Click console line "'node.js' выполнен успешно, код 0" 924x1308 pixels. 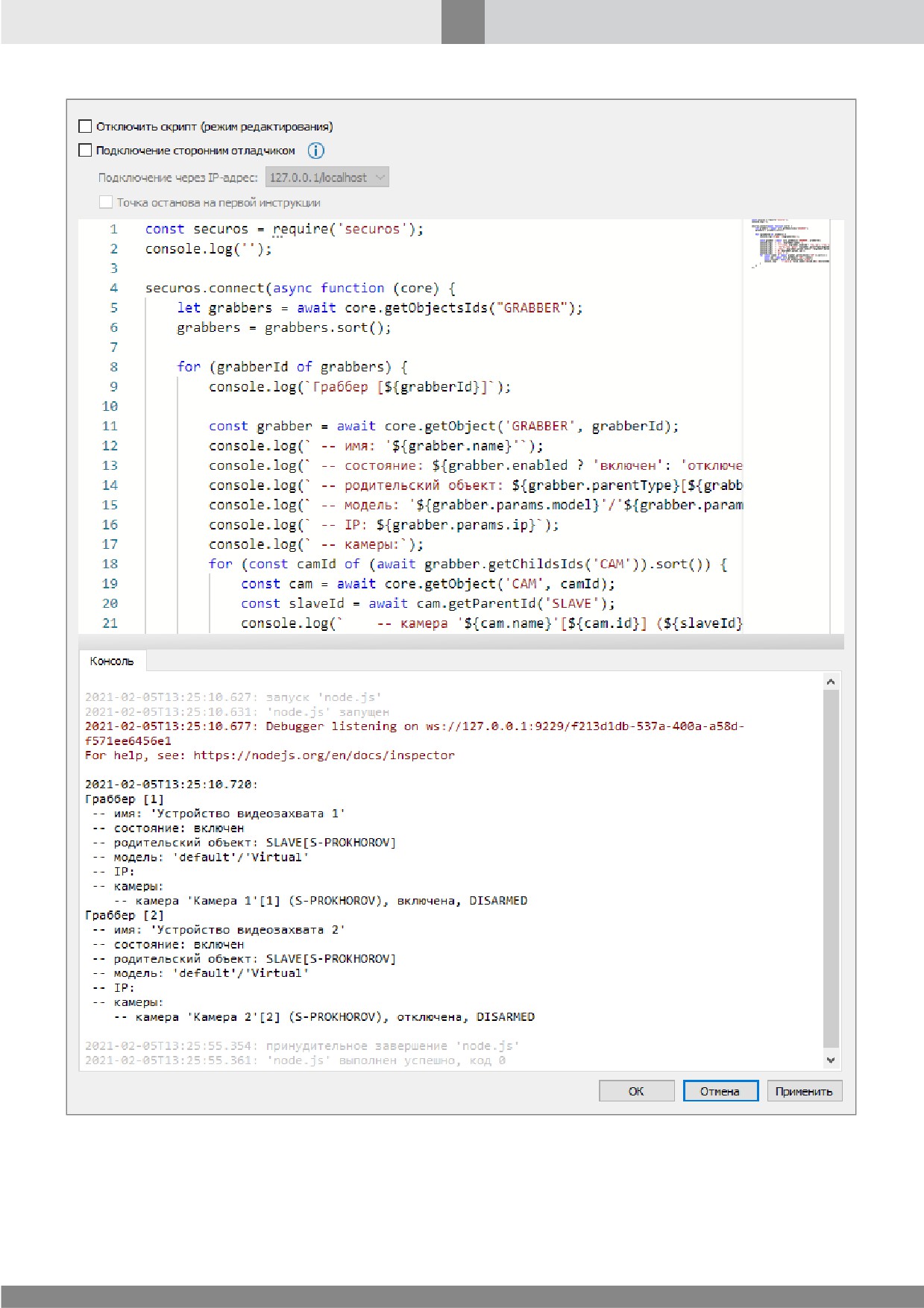tap(295, 1060)
